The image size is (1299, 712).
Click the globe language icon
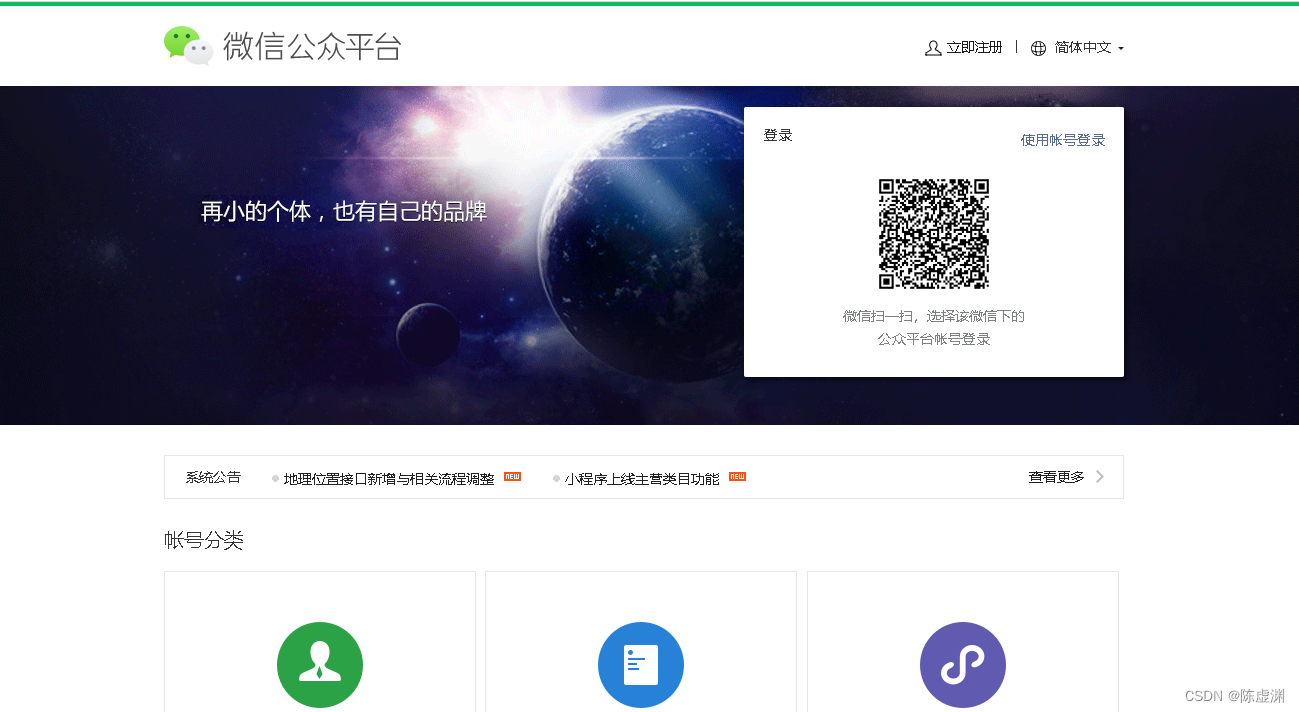point(1038,48)
